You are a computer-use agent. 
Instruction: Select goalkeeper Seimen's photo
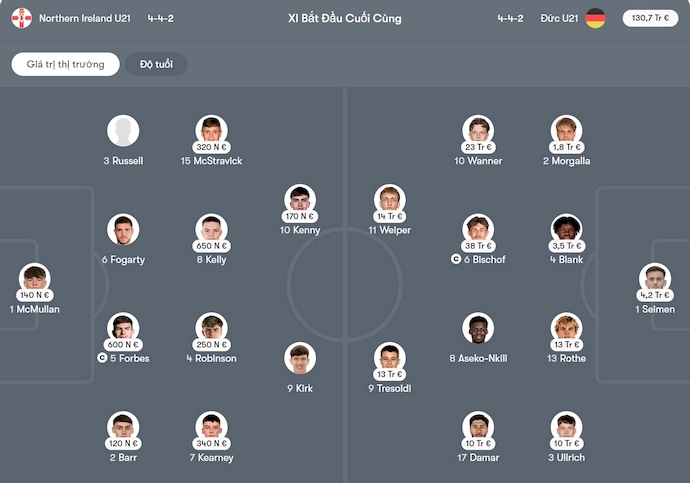(x=655, y=279)
